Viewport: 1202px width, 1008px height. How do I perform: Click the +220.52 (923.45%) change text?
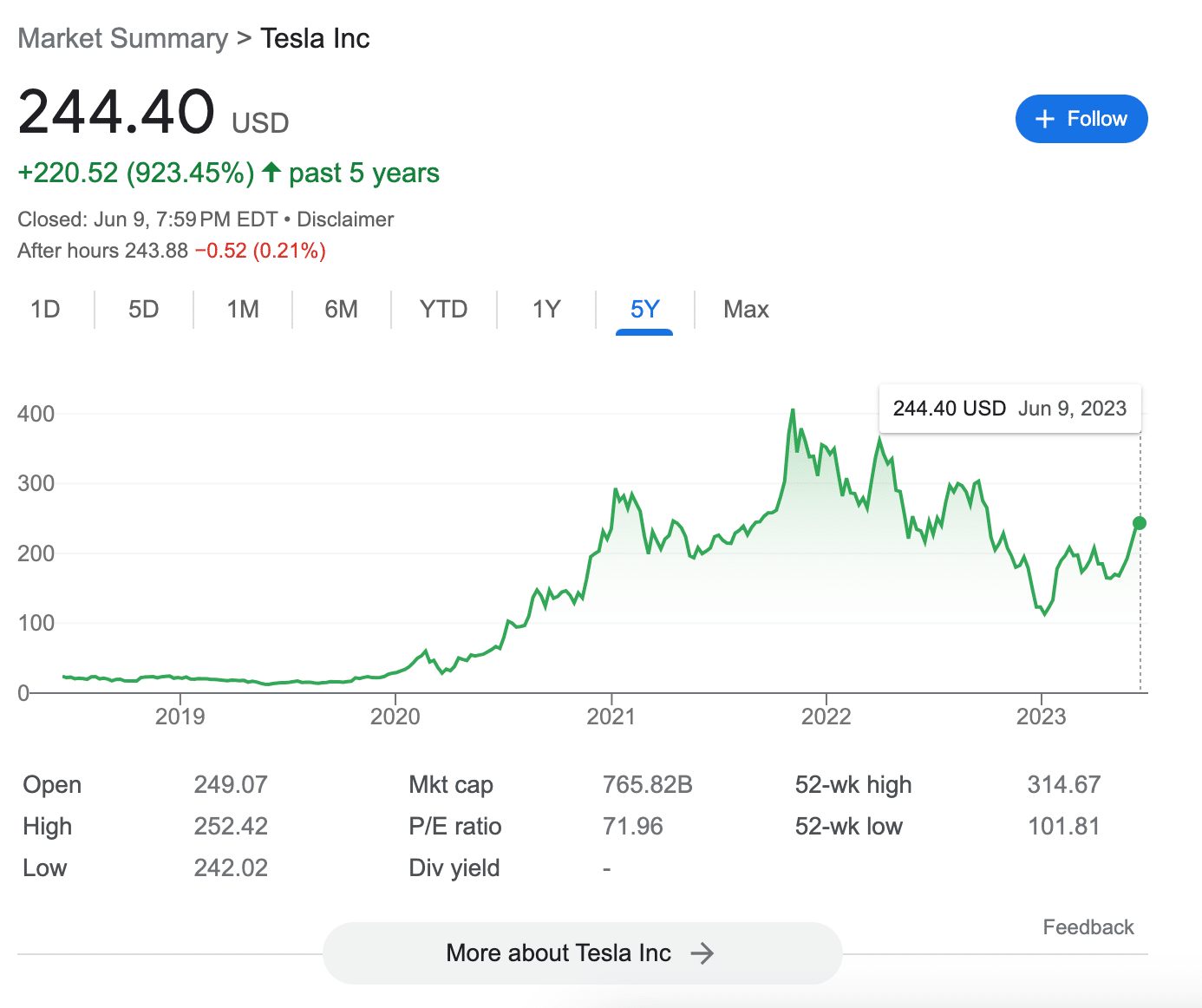[x=136, y=173]
